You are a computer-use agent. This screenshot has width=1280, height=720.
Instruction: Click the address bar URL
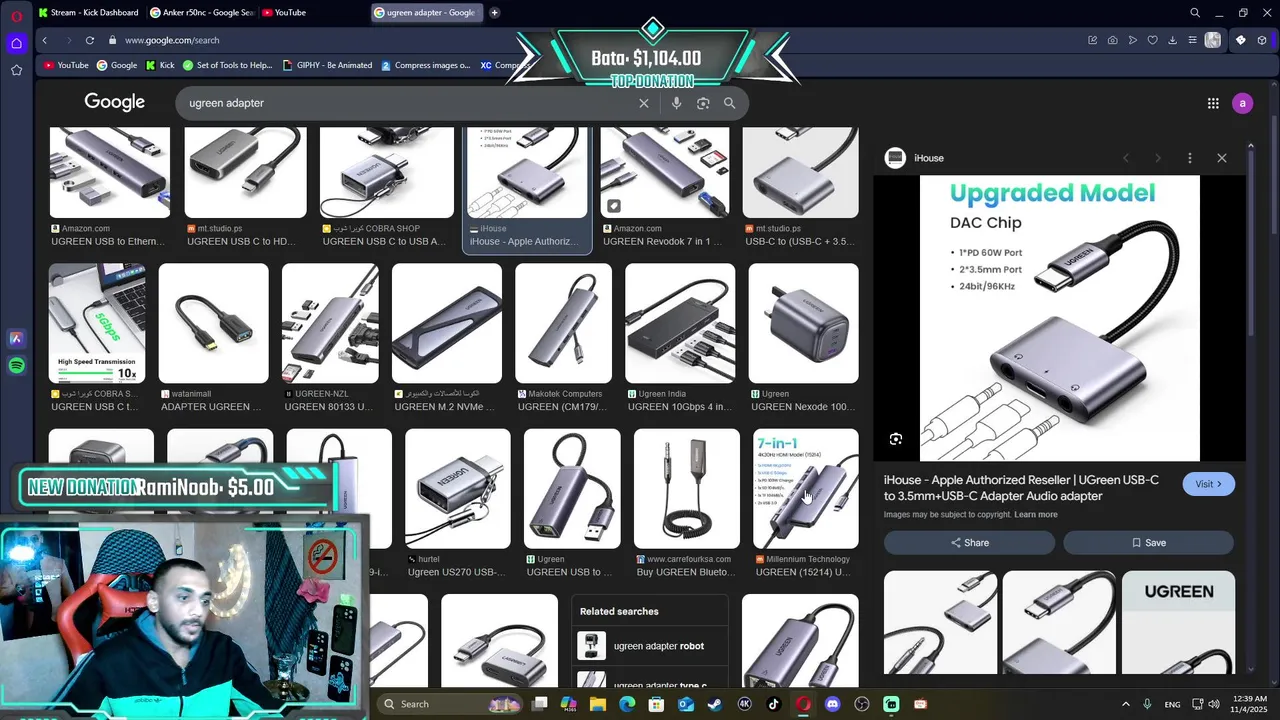(x=172, y=40)
